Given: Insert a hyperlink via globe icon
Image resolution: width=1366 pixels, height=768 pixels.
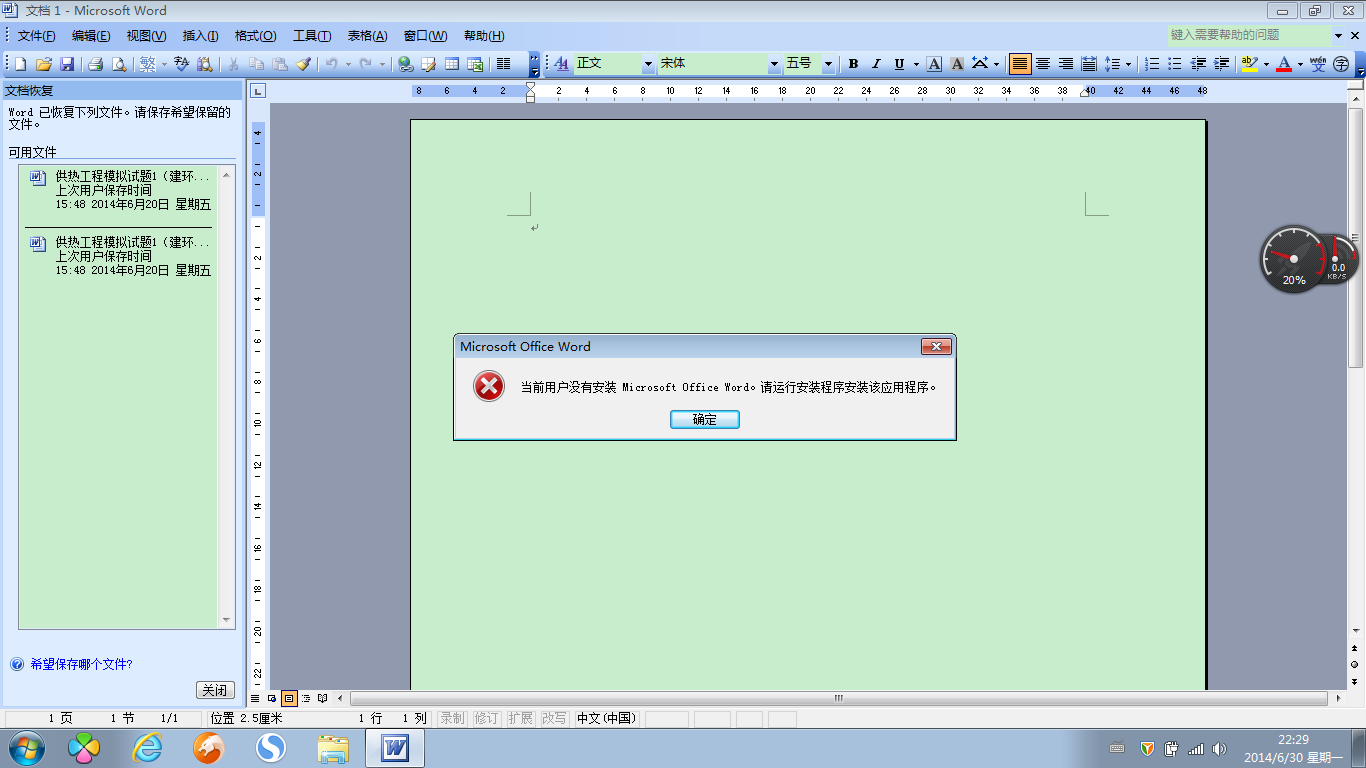Looking at the screenshot, I should tap(405, 64).
